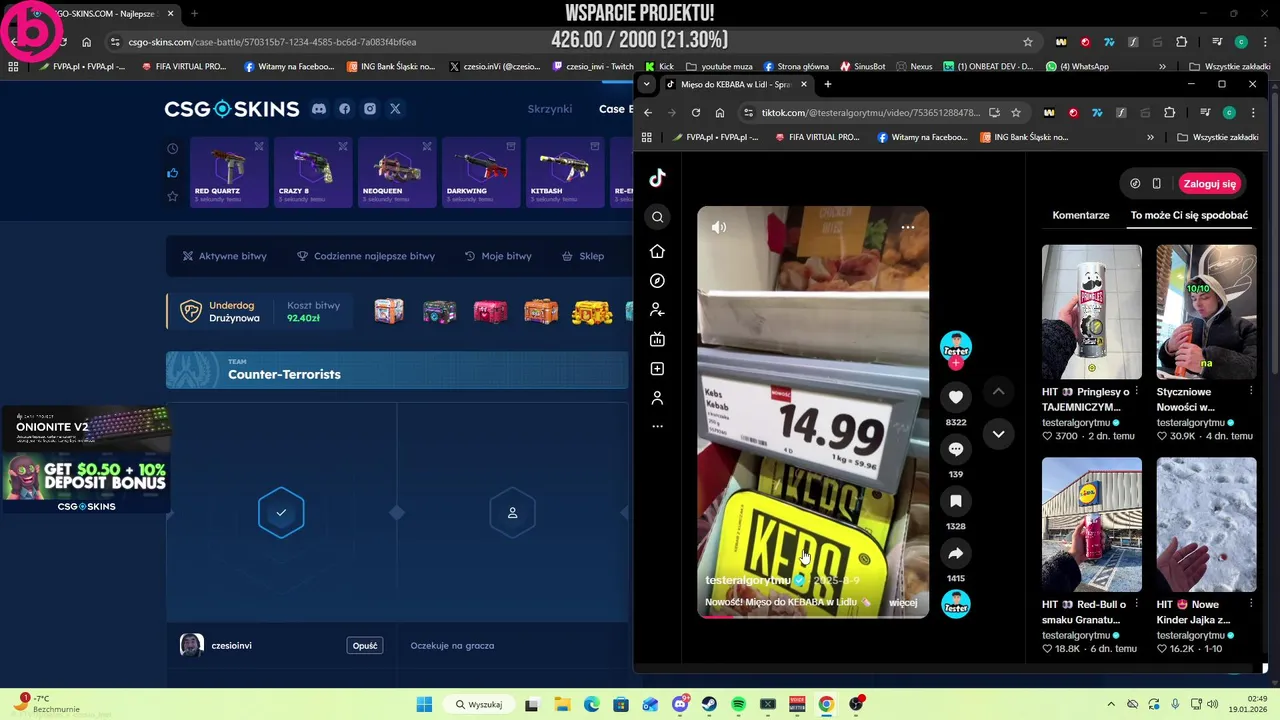The image size is (1280, 720).
Task: Open TikTok more options dots in sidebar
Action: 657,426
